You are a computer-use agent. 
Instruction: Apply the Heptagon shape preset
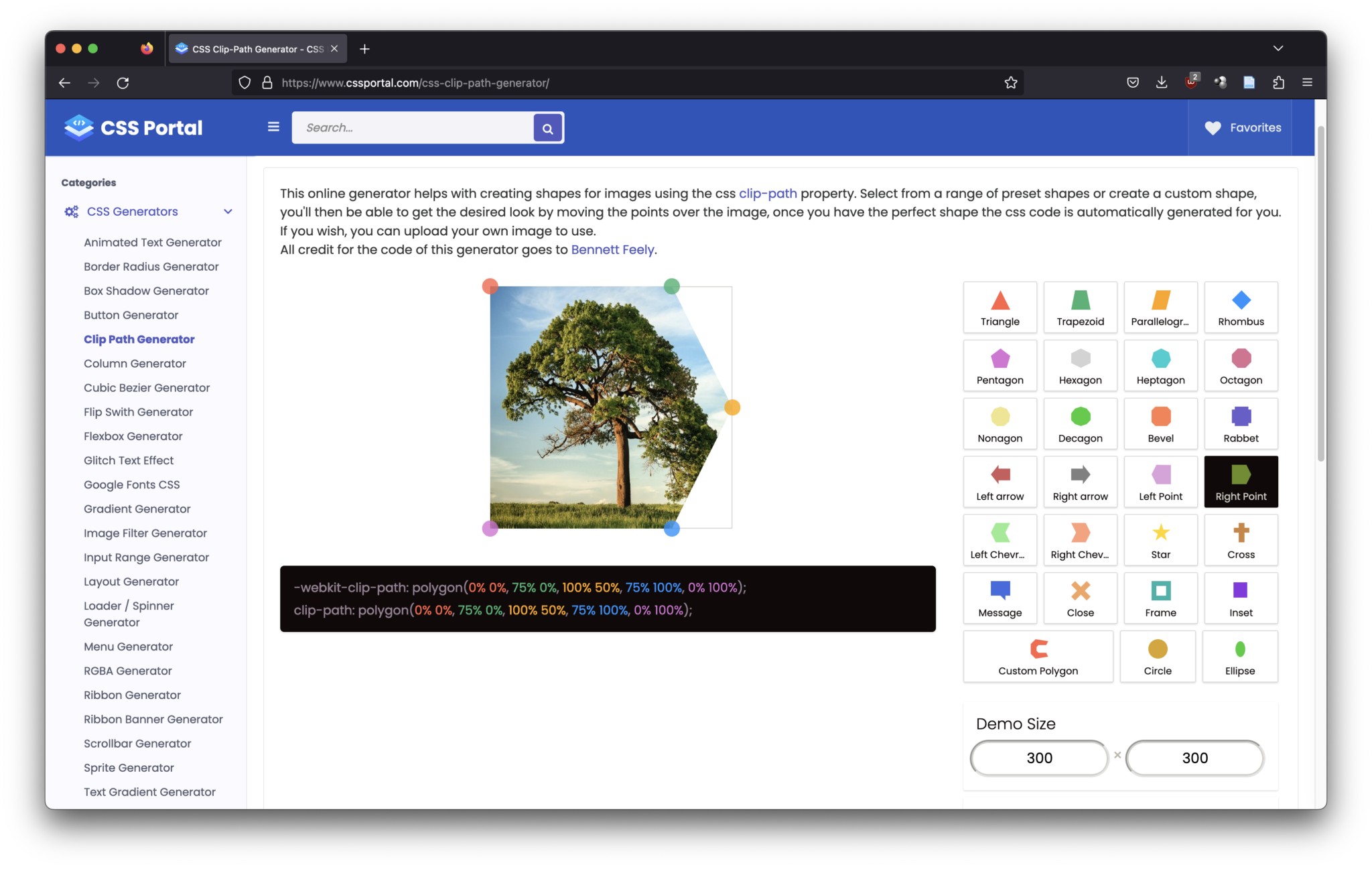[x=1160, y=366]
